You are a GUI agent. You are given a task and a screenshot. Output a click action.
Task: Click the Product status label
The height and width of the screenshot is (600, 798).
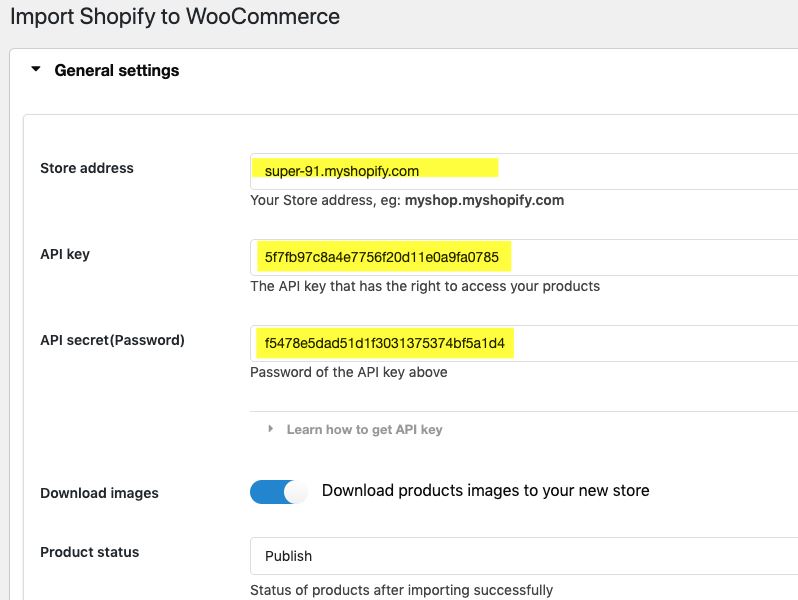[x=90, y=552]
